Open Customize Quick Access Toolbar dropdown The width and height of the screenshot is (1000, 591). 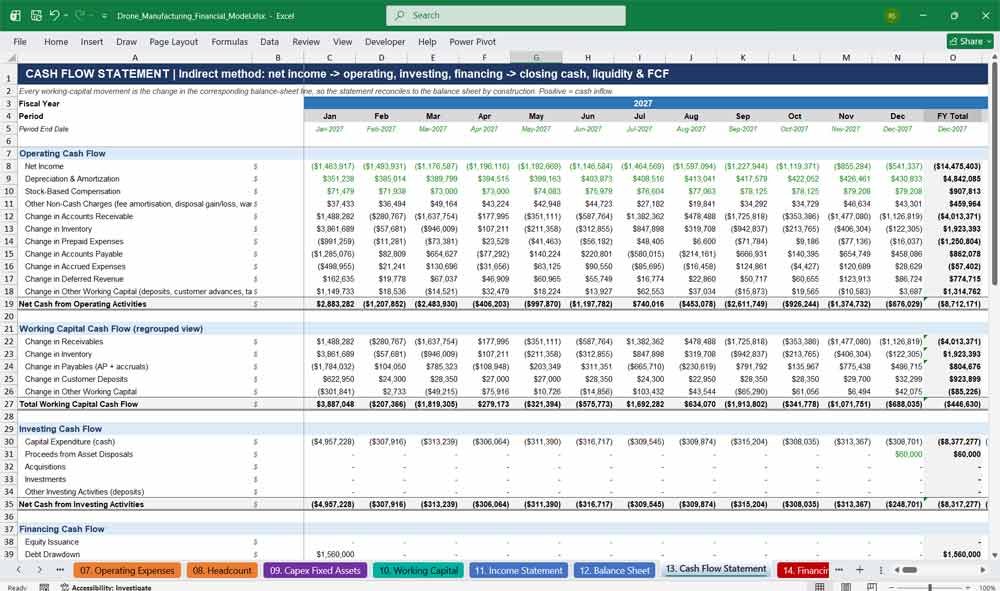click(104, 16)
